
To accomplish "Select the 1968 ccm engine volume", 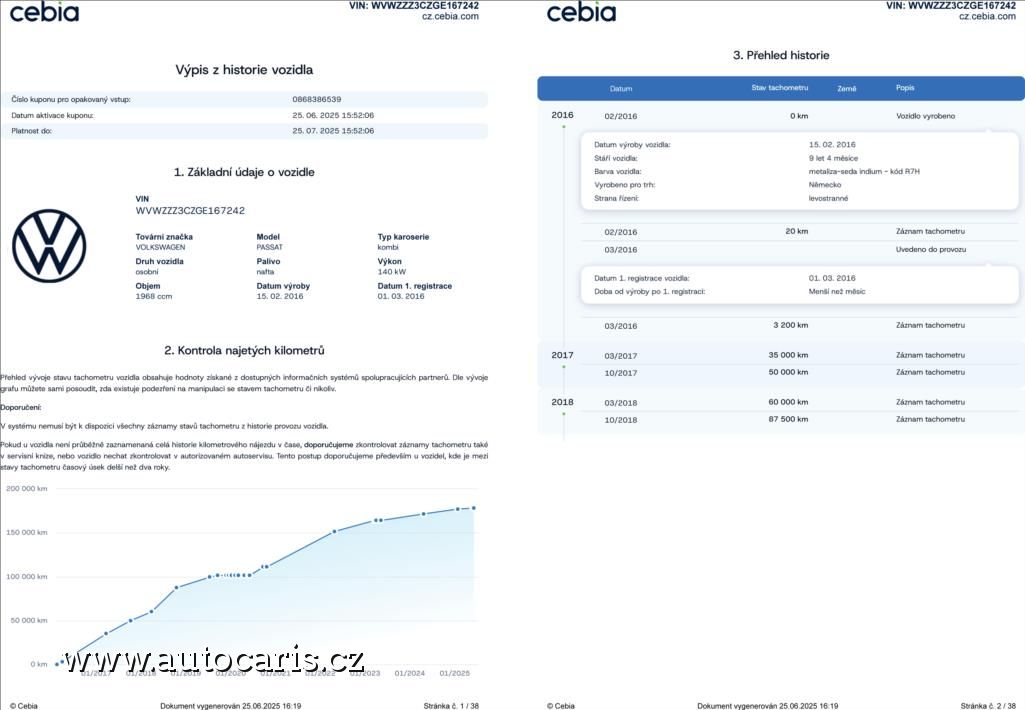I will (154, 296).
